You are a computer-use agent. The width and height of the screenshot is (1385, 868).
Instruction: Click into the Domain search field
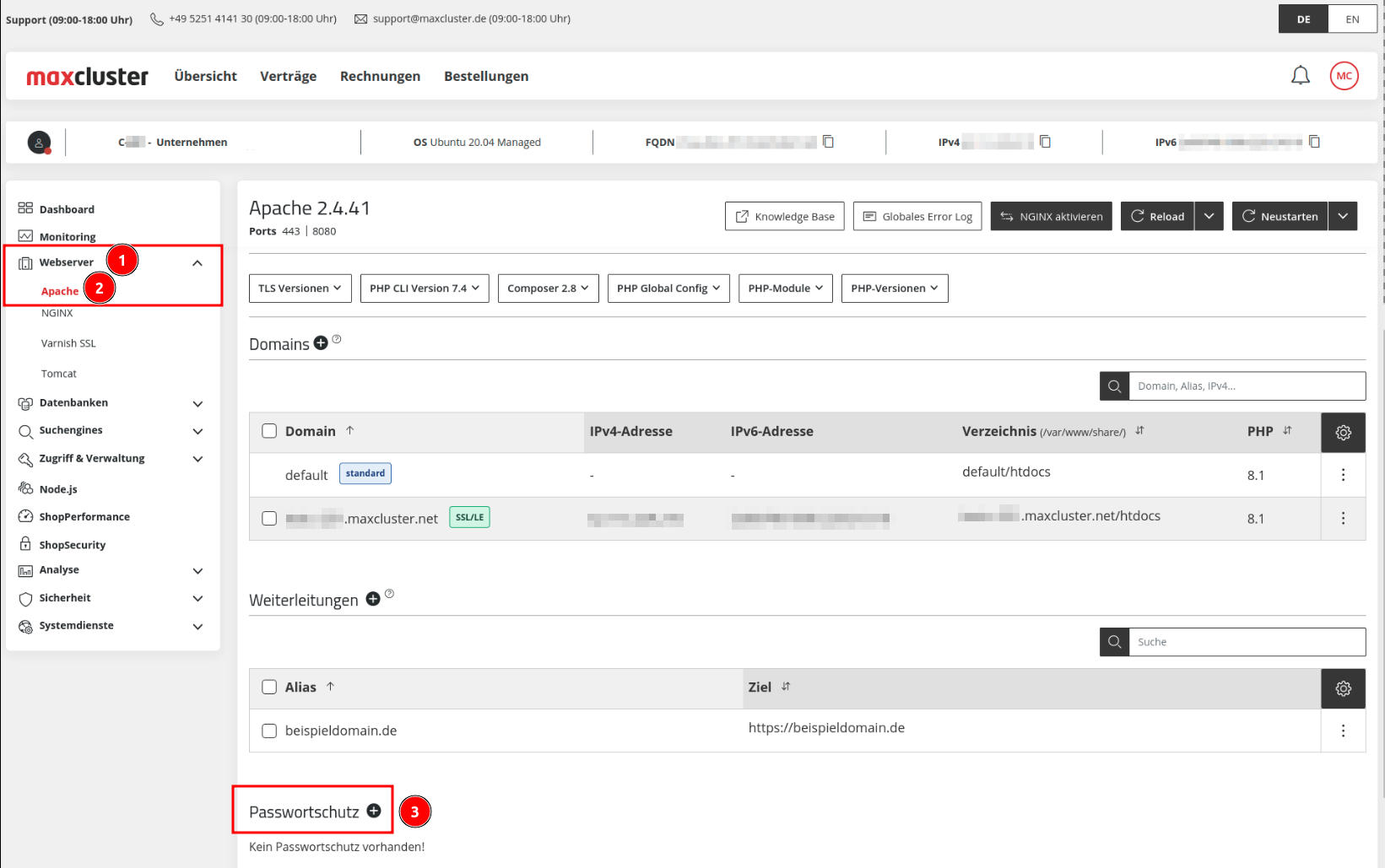pyautogui.click(x=1241, y=385)
